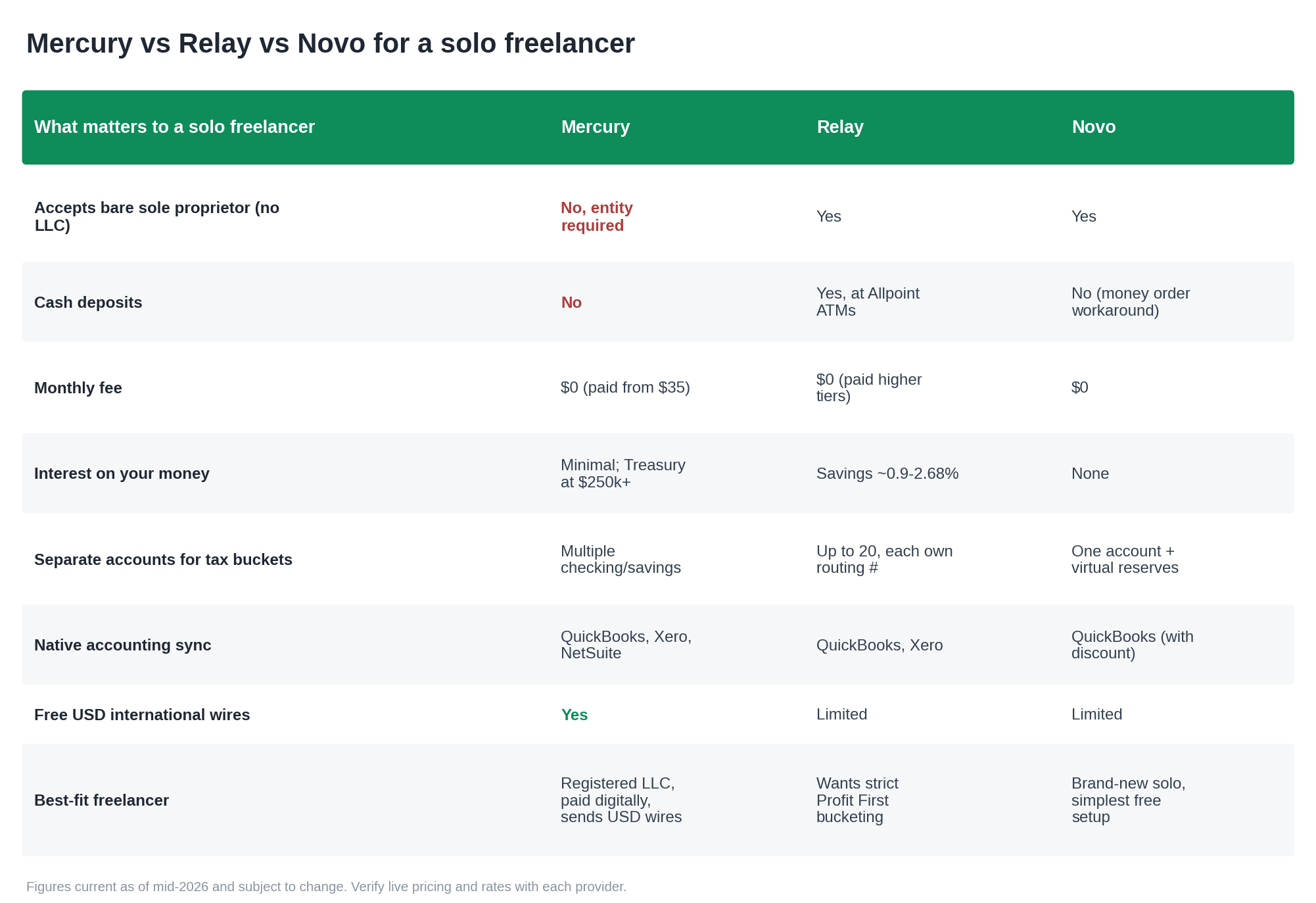Click 'Interest on your money' row label
1316x903 pixels.
pos(122,474)
